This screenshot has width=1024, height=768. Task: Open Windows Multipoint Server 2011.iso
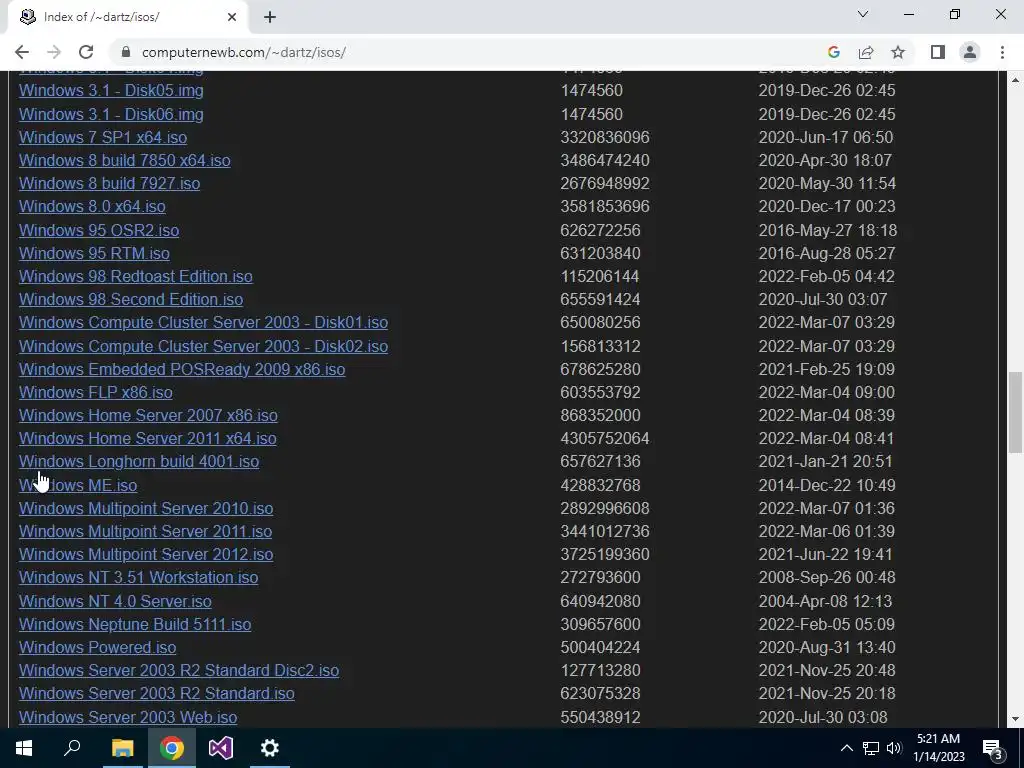tap(146, 532)
